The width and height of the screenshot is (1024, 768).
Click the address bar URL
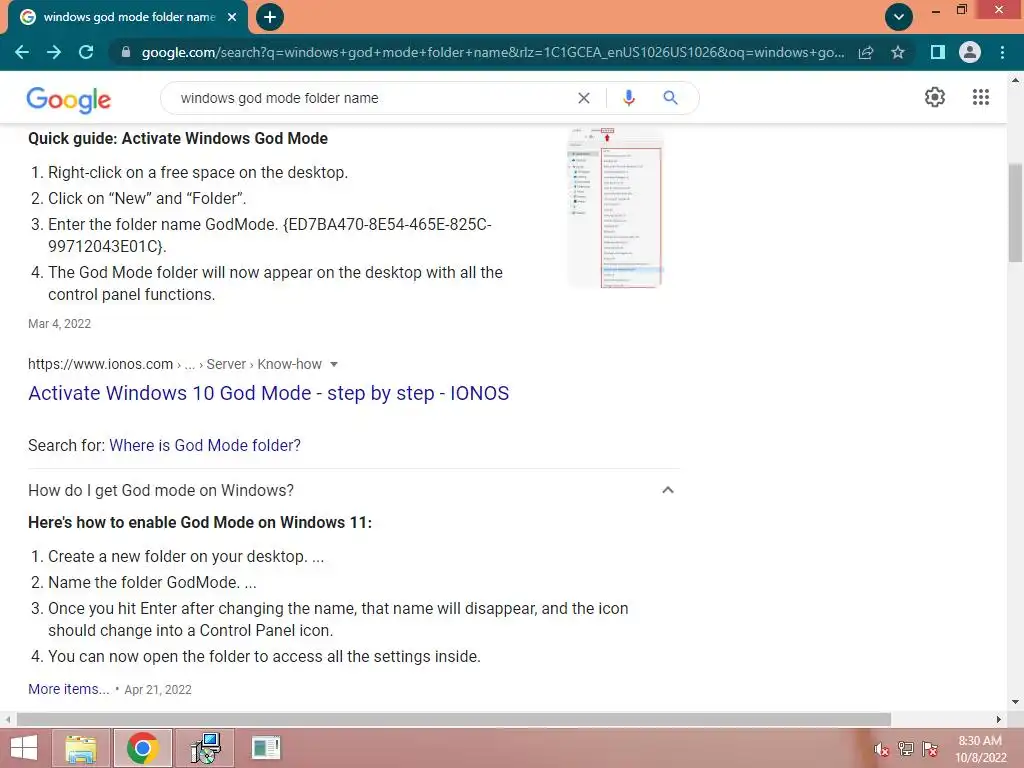pyautogui.click(x=492, y=52)
